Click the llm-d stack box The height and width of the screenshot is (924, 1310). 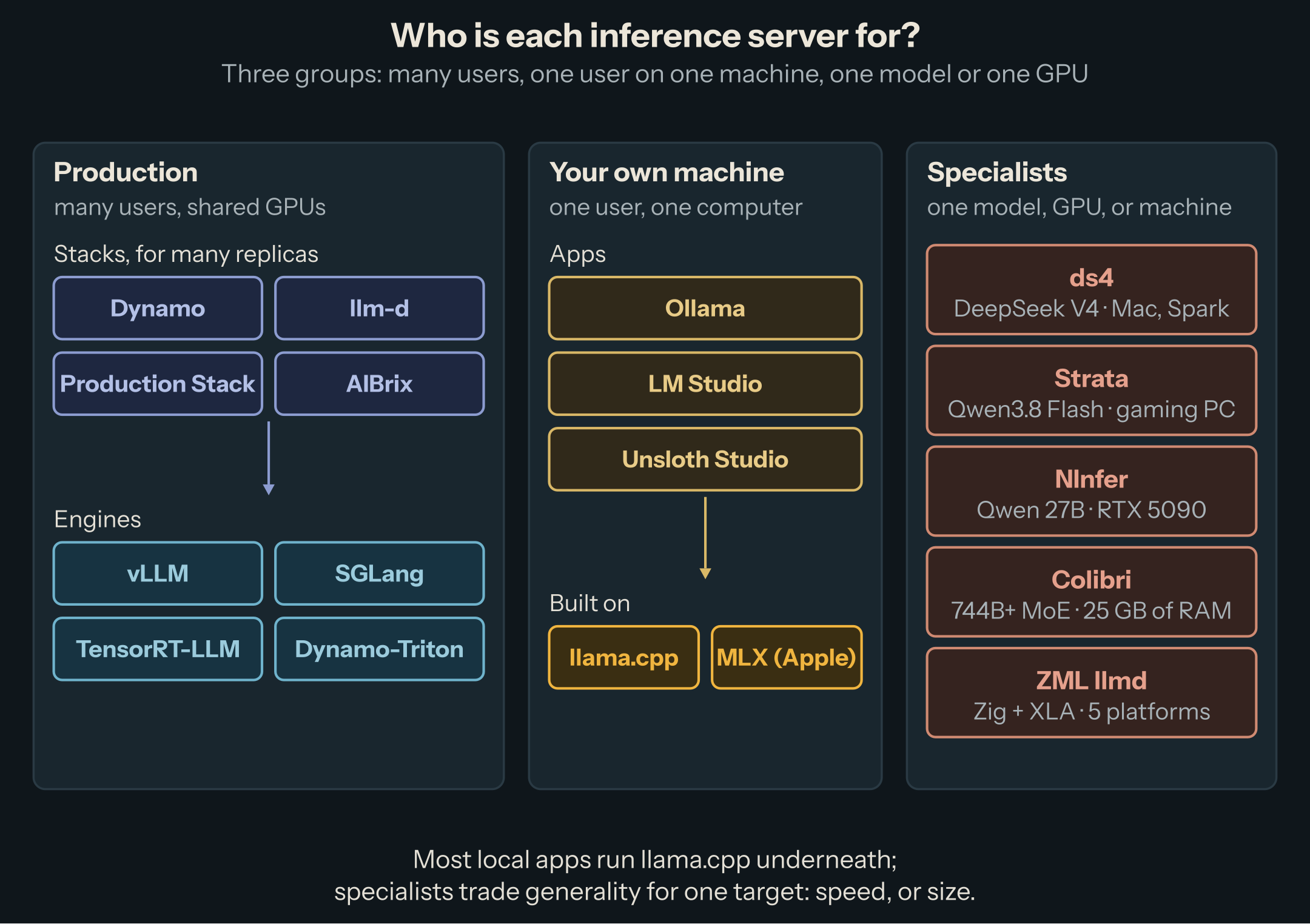click(x=379, y=308)
